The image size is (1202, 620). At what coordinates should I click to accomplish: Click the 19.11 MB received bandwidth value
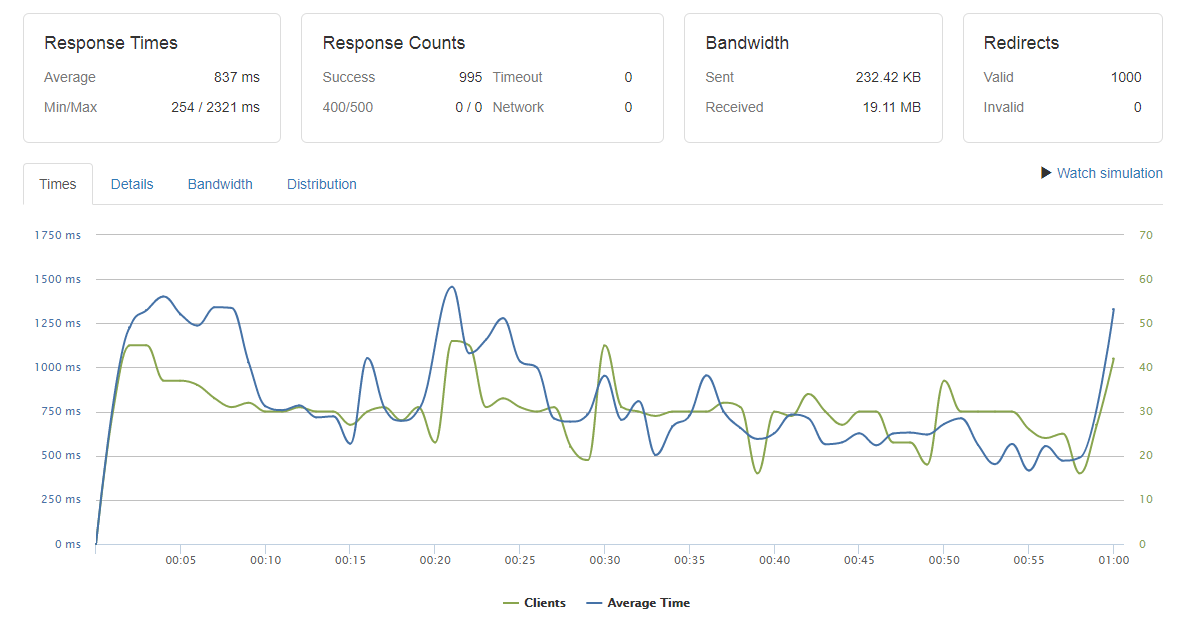tap(893, 107)
